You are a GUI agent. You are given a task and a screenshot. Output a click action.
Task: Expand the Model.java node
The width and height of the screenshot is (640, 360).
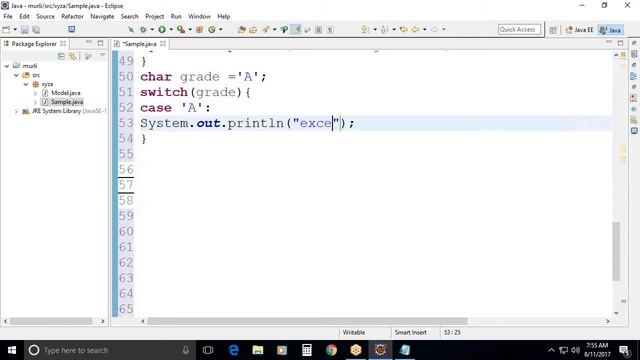click(x=35, y=93)
